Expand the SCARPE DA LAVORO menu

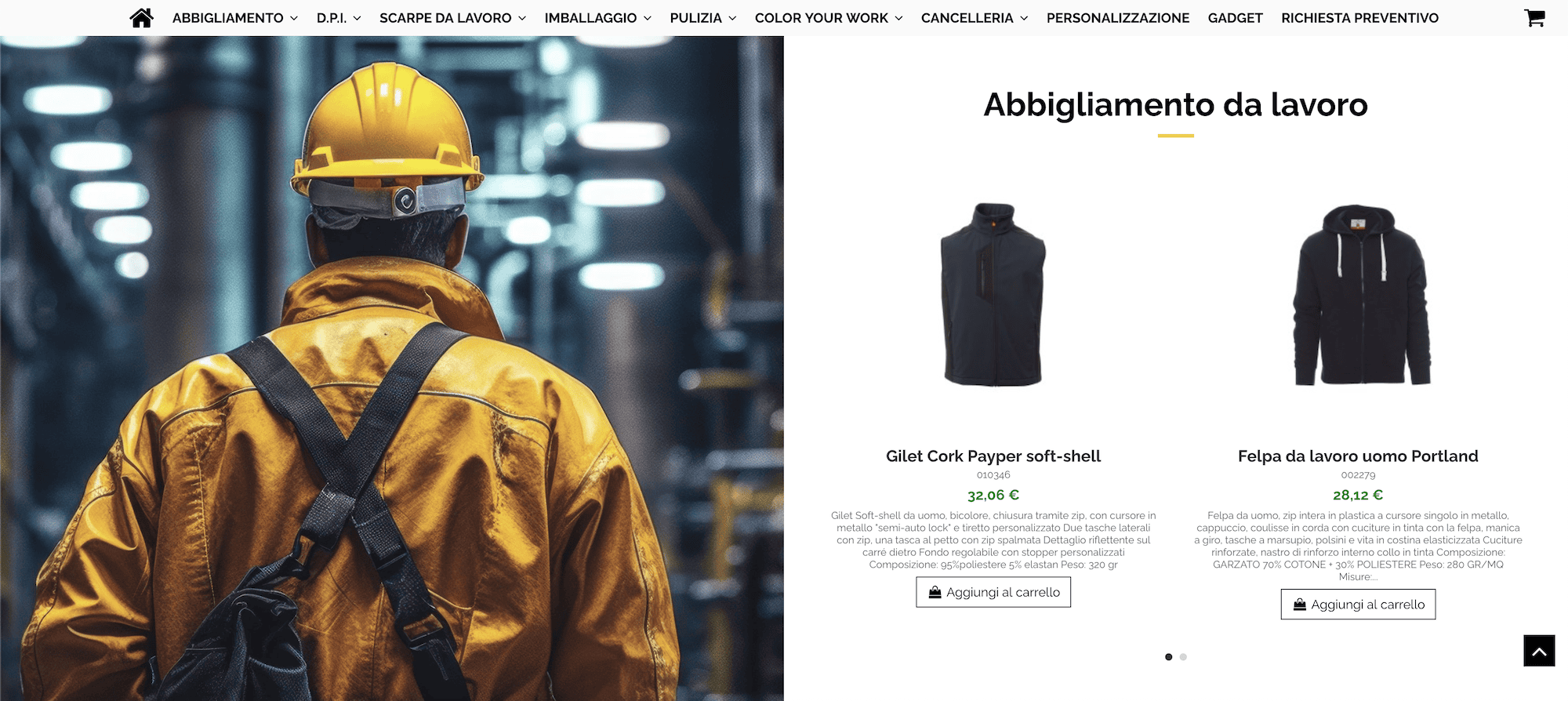pyautogui.click(x=453, y=18)
